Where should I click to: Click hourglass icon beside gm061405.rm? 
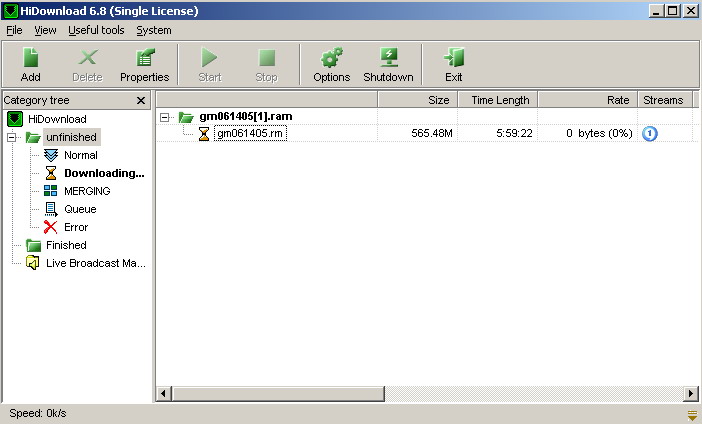[x=204, y=133]
